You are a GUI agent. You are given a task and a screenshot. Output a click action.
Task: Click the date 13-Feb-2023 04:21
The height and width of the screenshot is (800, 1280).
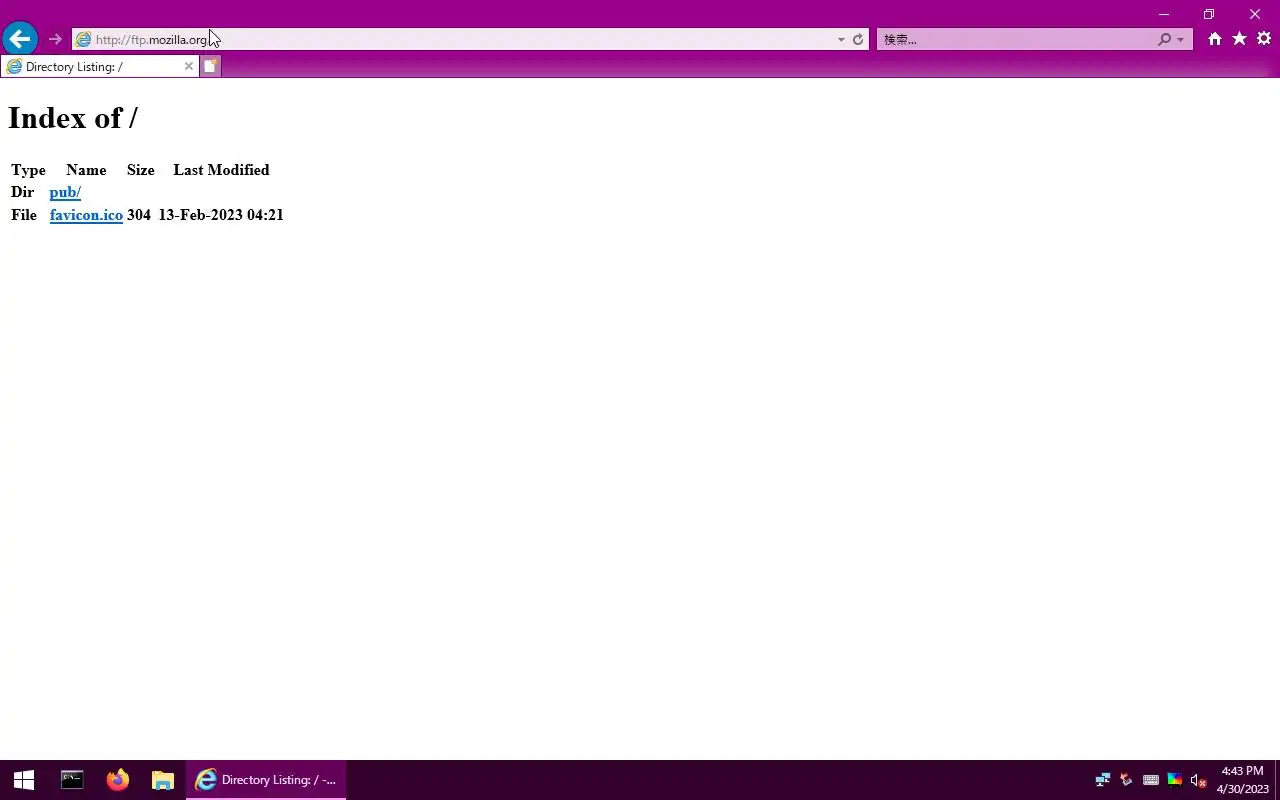221,215
